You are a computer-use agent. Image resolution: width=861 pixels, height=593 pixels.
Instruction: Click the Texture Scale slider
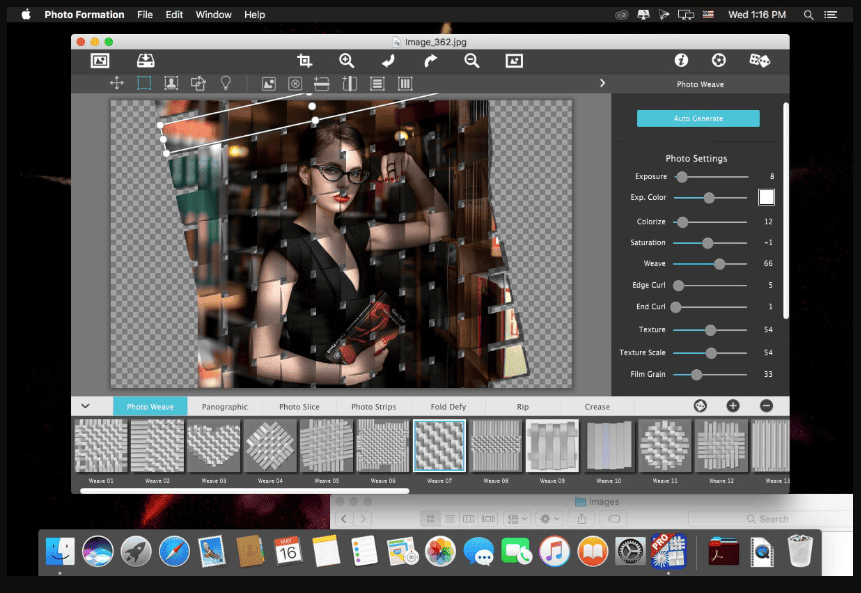tap(711, 353)
